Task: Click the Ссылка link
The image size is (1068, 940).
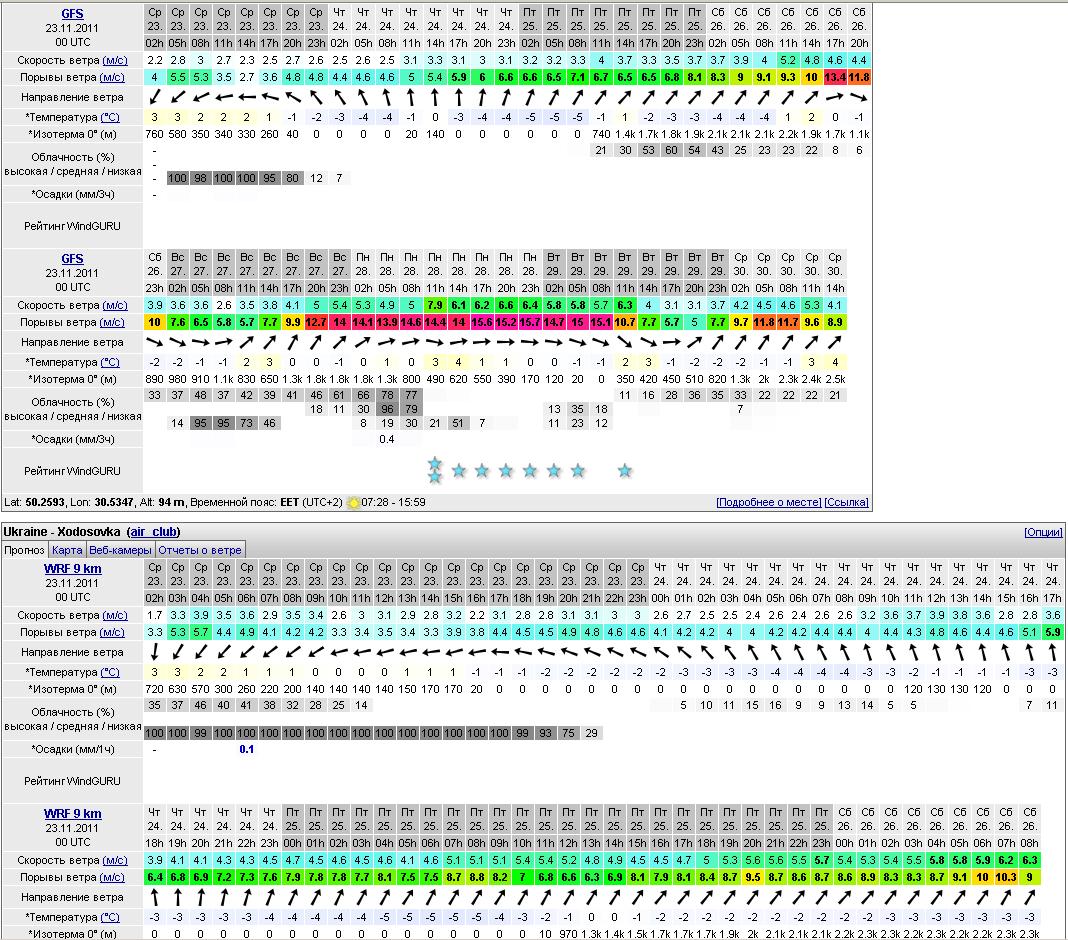Action: tap(848, 502)
